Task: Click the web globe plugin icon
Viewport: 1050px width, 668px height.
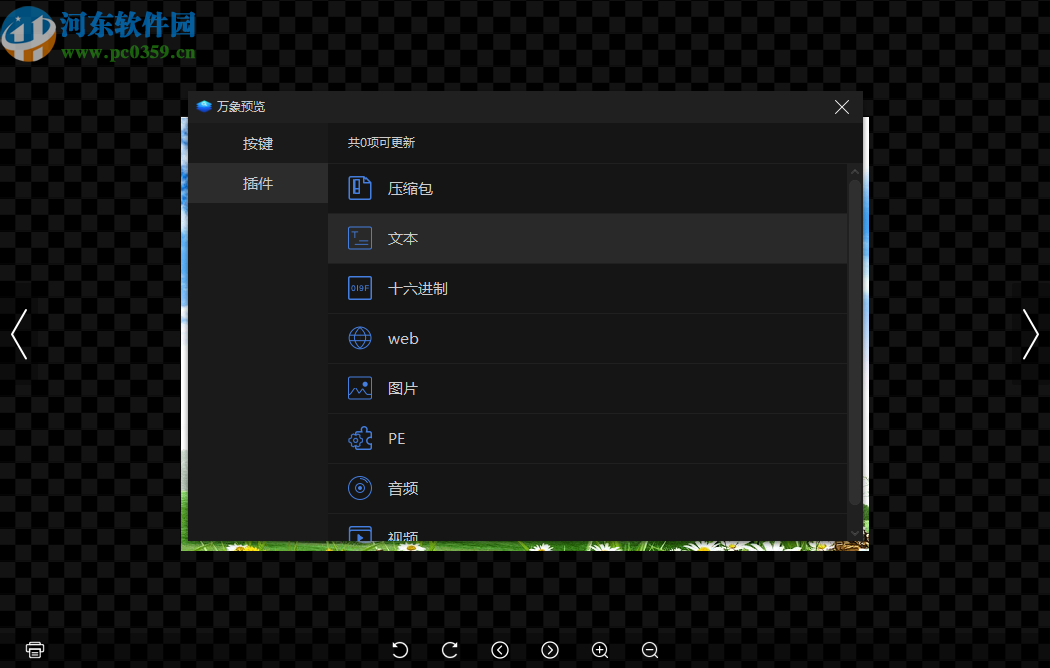Action: (x=360, y=337)
